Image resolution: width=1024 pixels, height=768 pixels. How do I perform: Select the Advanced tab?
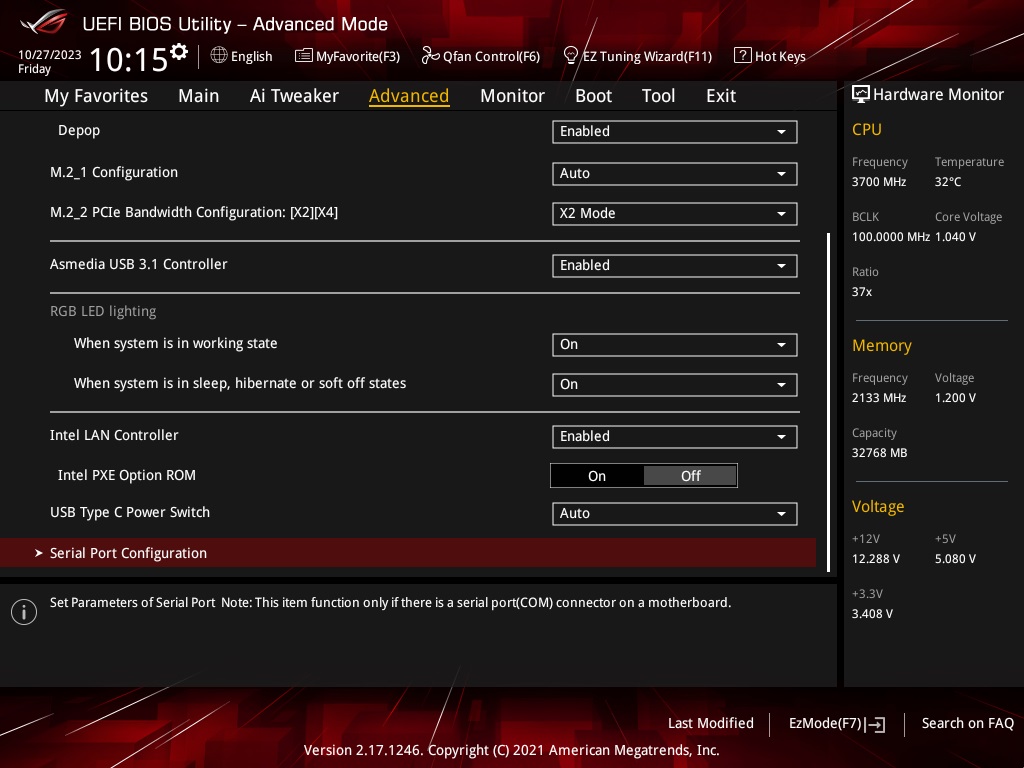click(x=409, y=96)
